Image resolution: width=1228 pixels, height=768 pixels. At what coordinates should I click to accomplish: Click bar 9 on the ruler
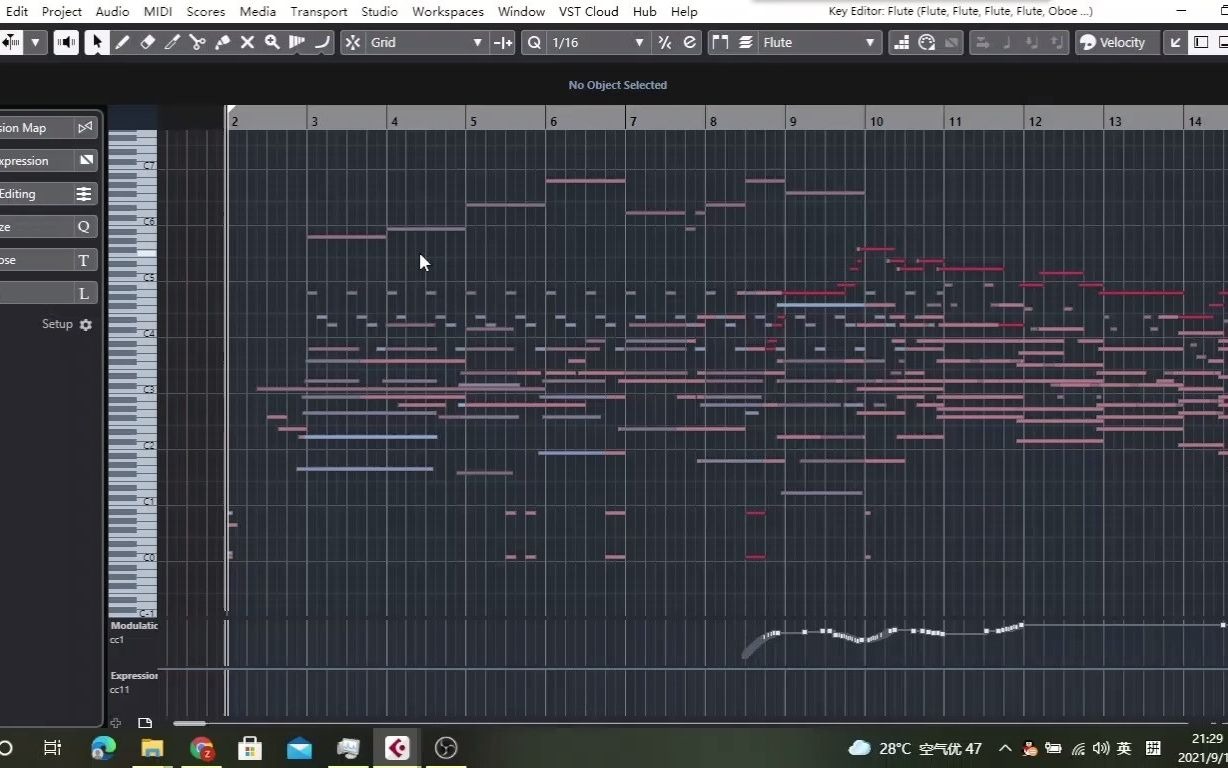point(793,121)
